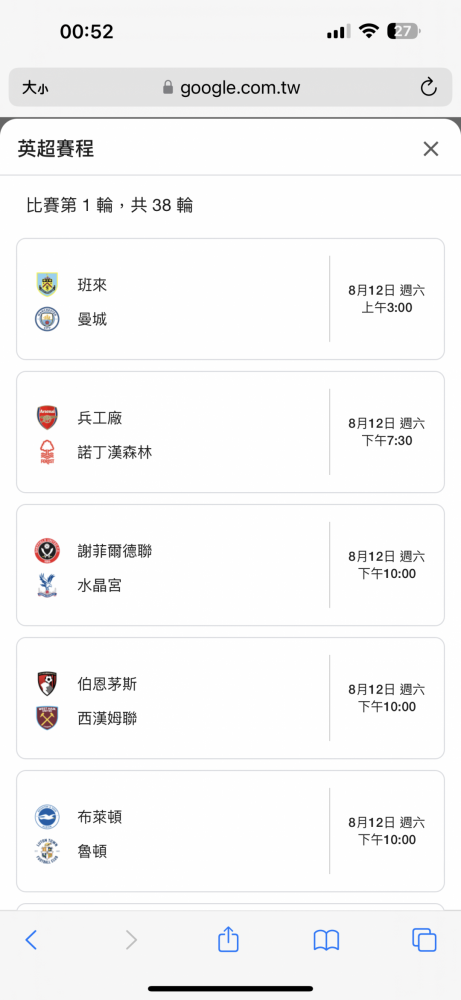Select the 諾丁漢森林 Nottingham Forest crest
Screen dimensions: 461x1000
tap(47, 452)
